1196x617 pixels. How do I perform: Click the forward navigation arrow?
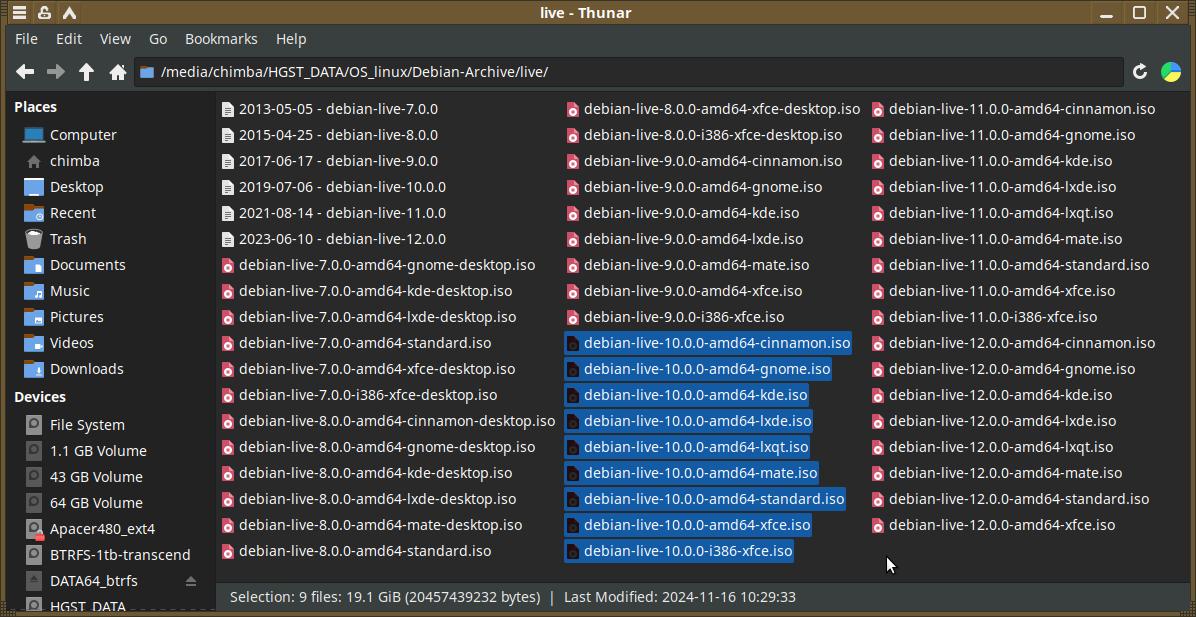pos(56,72)
